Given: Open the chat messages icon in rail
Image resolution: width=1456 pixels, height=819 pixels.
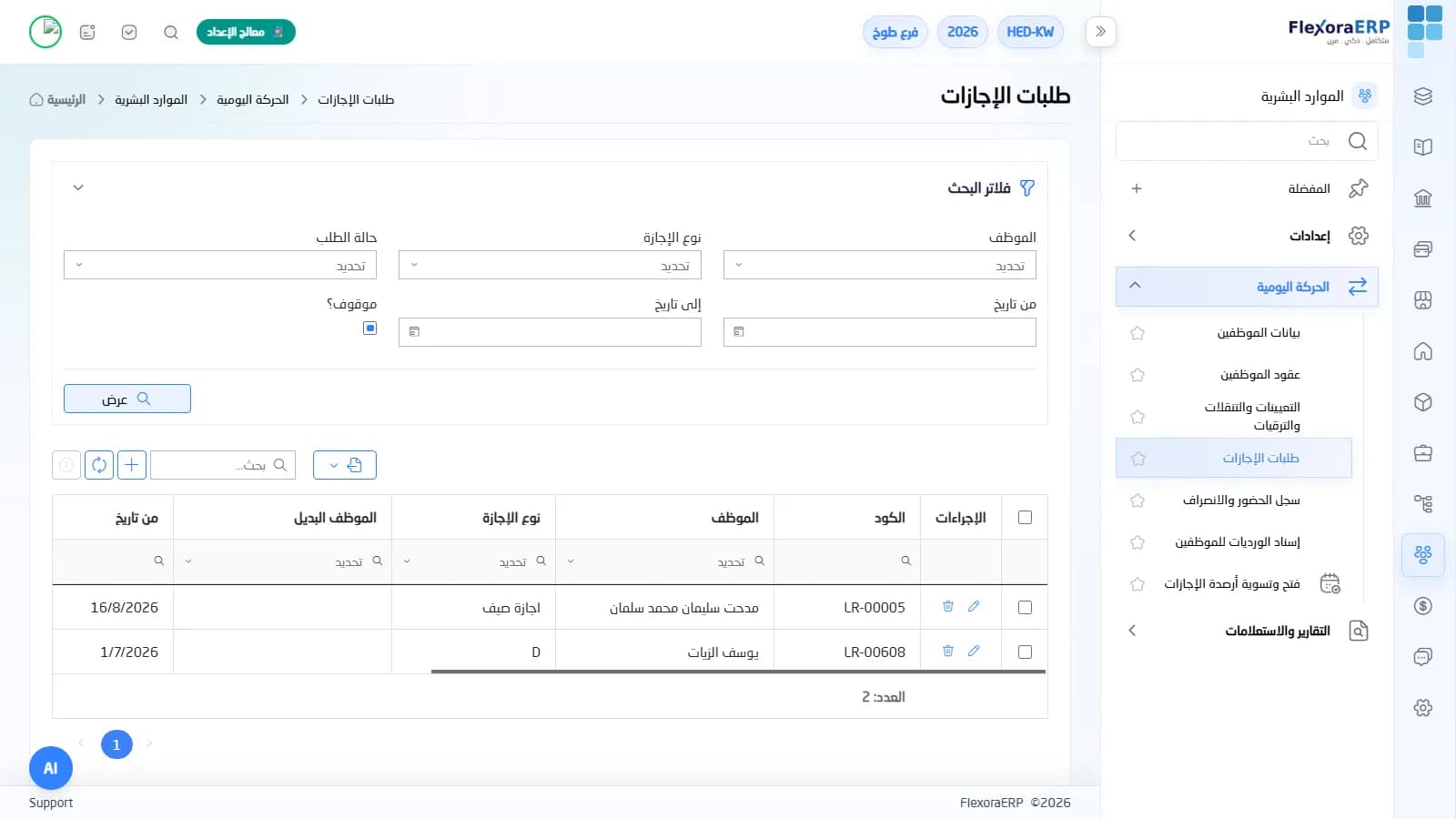Looking at the screenshot, I should (1423, 657).
